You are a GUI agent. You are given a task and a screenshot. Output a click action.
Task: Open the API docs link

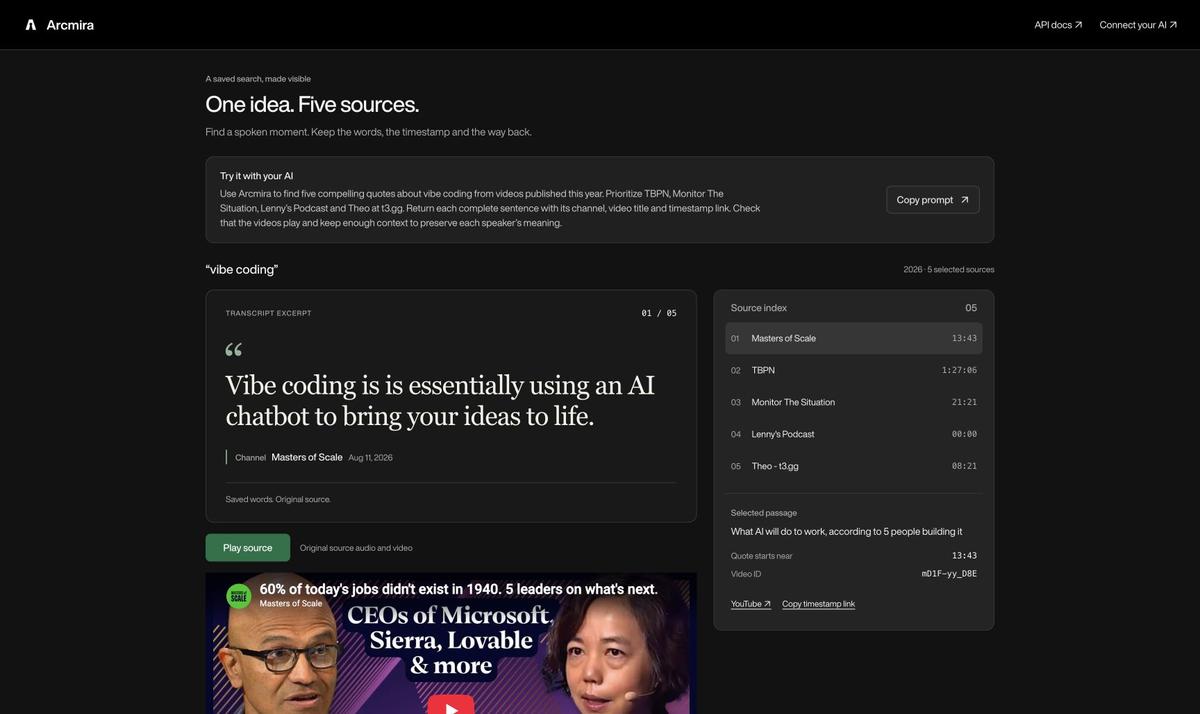(1058, 25)
